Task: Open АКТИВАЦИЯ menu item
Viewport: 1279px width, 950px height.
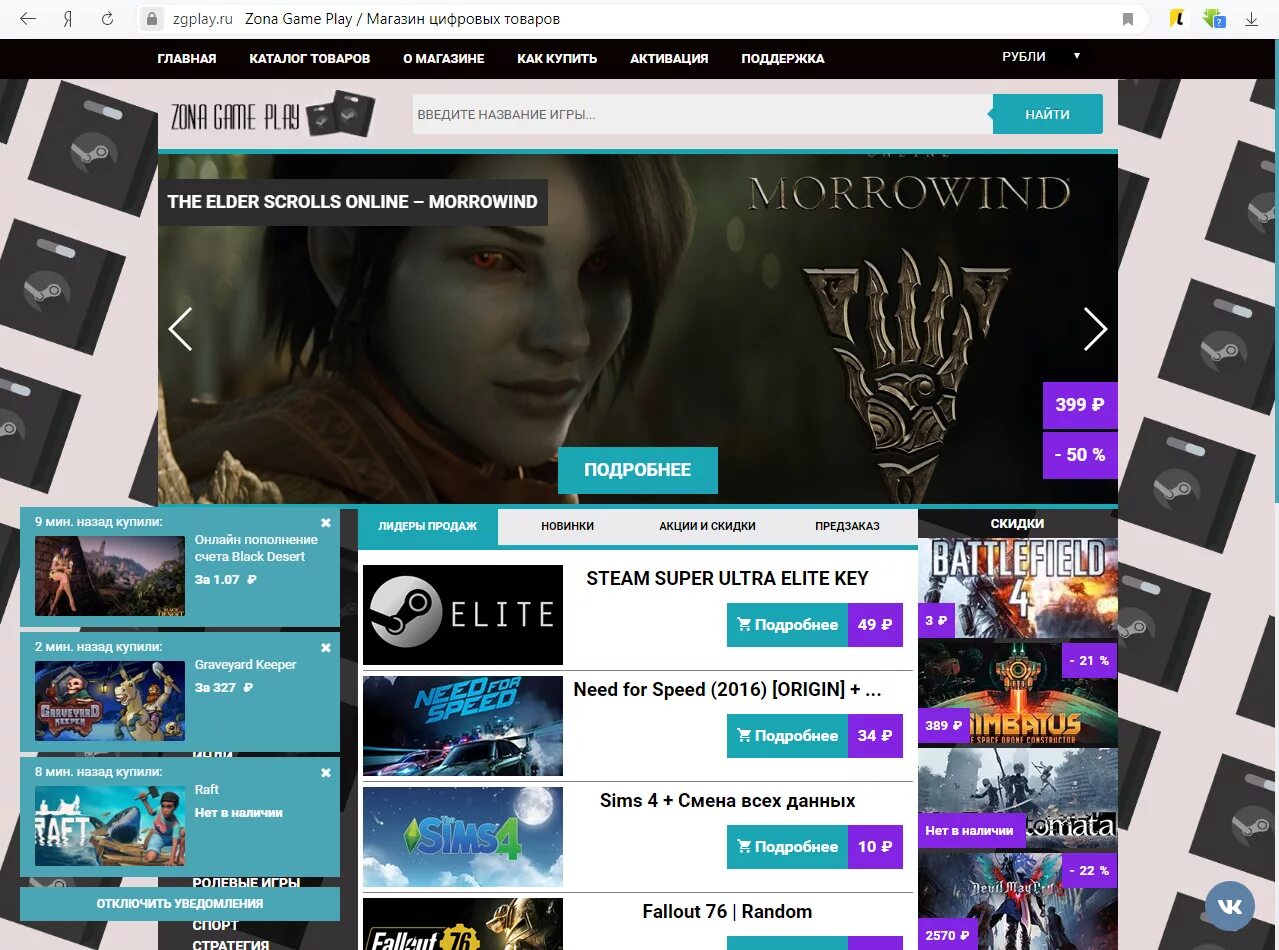Action: [669, 59]
